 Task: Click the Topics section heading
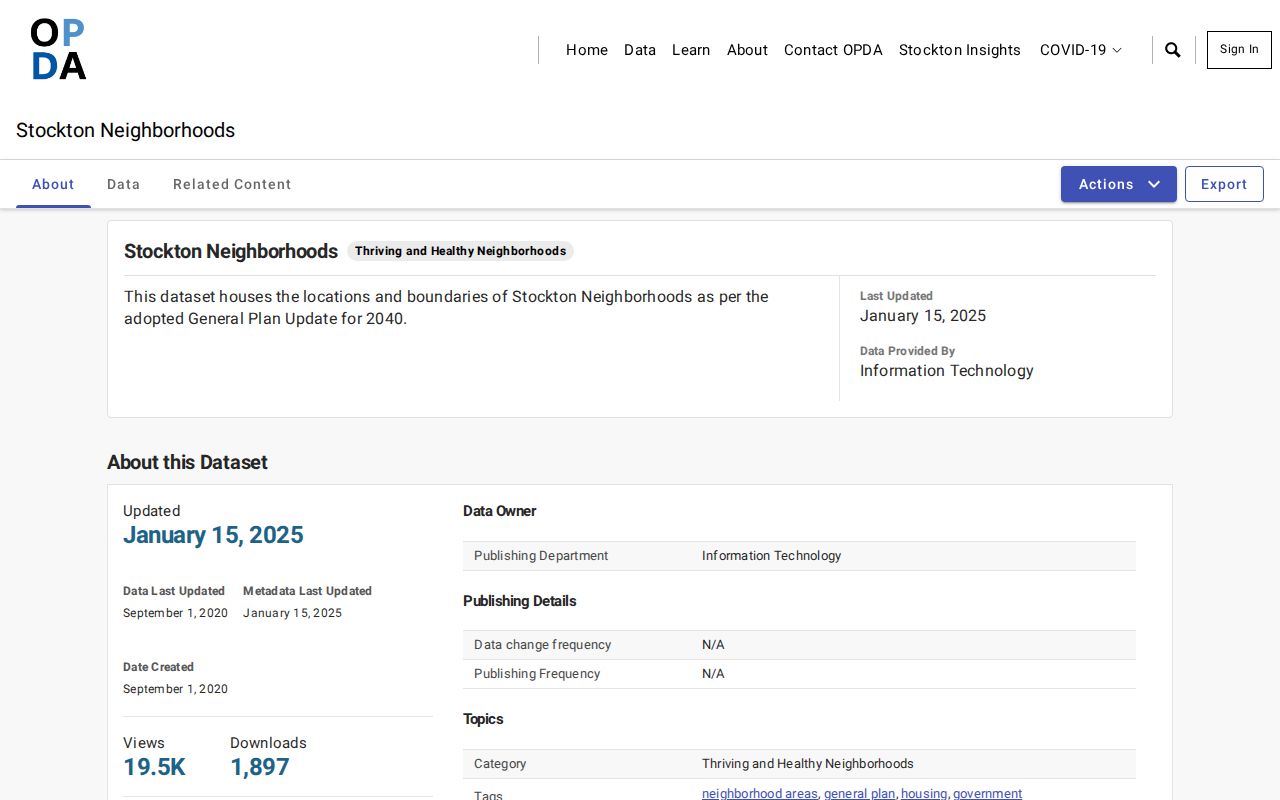(x=483, y=719)
